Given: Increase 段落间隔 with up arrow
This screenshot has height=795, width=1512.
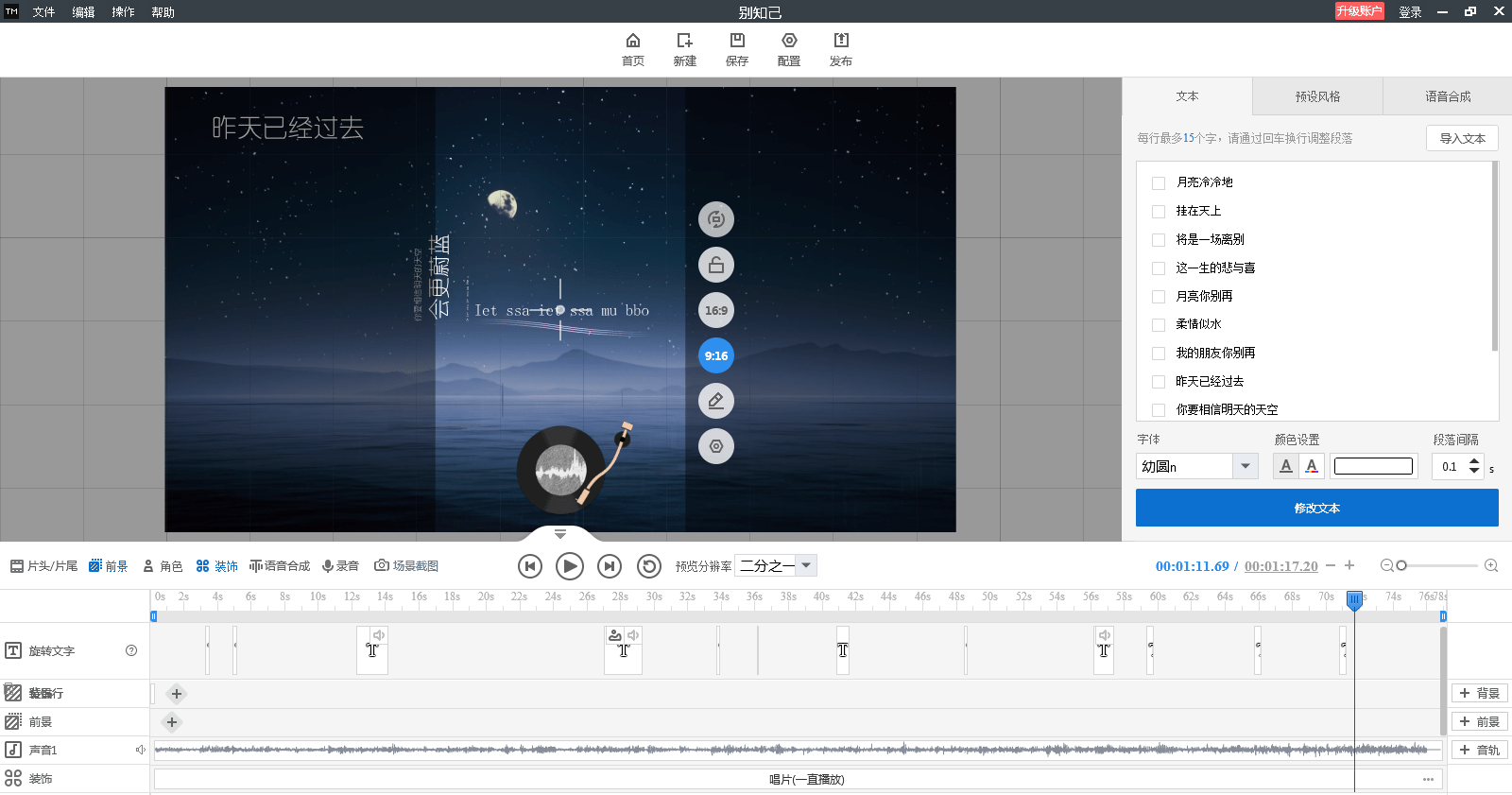Looking at the screenshot, I should pos(1474,460).
